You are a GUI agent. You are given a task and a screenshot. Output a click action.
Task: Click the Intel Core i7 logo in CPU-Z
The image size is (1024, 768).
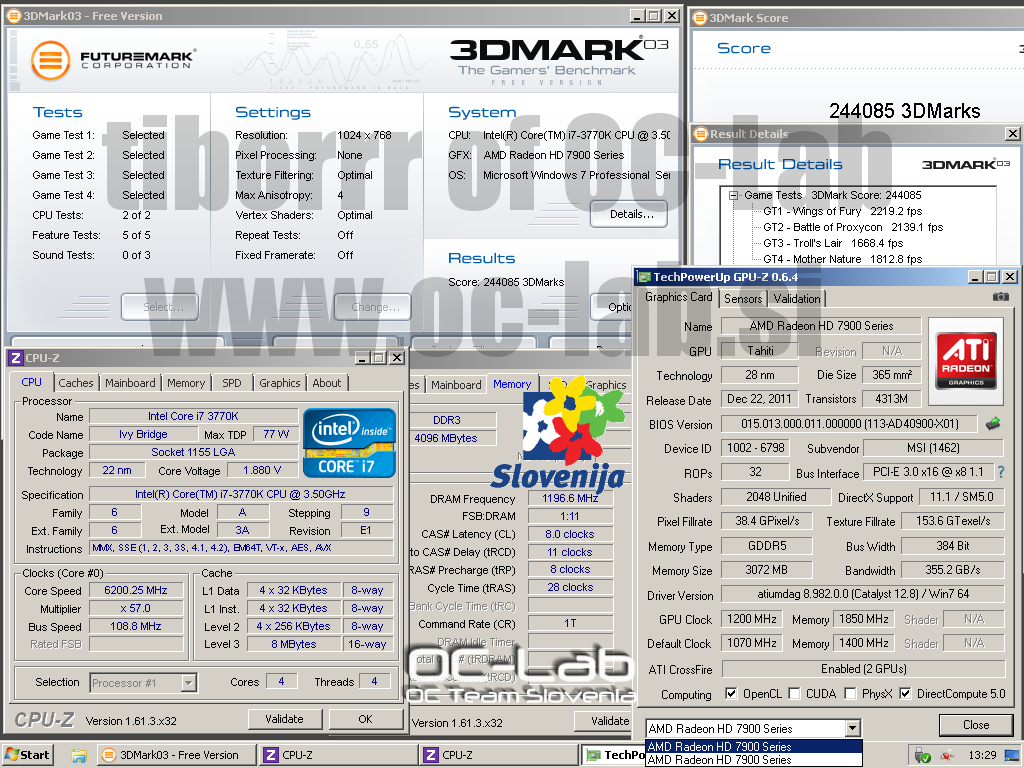[349, 443]
